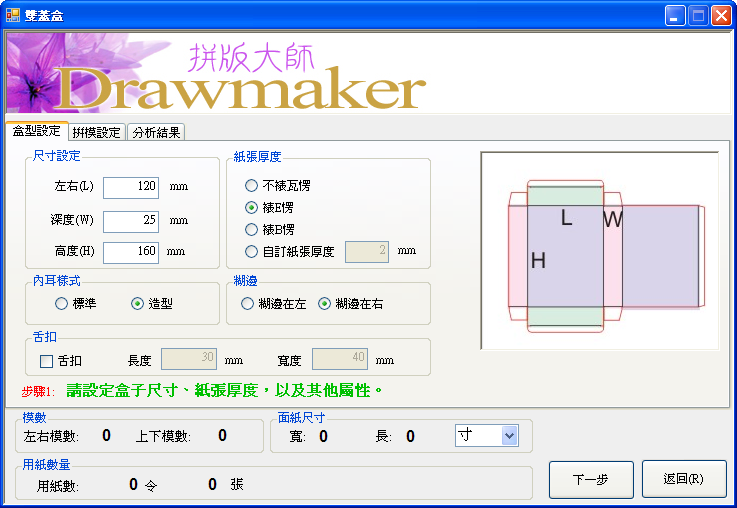Screen dimensions: 737x508
Task: Close the 雙蓋盒 window
Action: (x=721, y=16)
